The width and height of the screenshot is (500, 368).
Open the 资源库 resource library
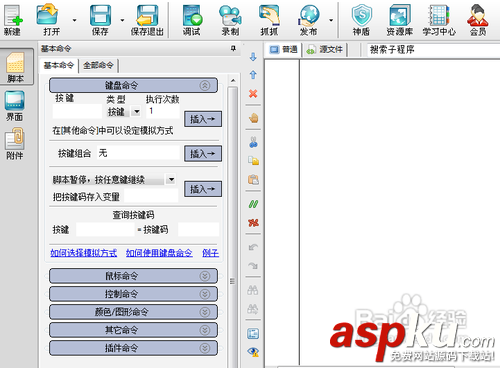400,20
